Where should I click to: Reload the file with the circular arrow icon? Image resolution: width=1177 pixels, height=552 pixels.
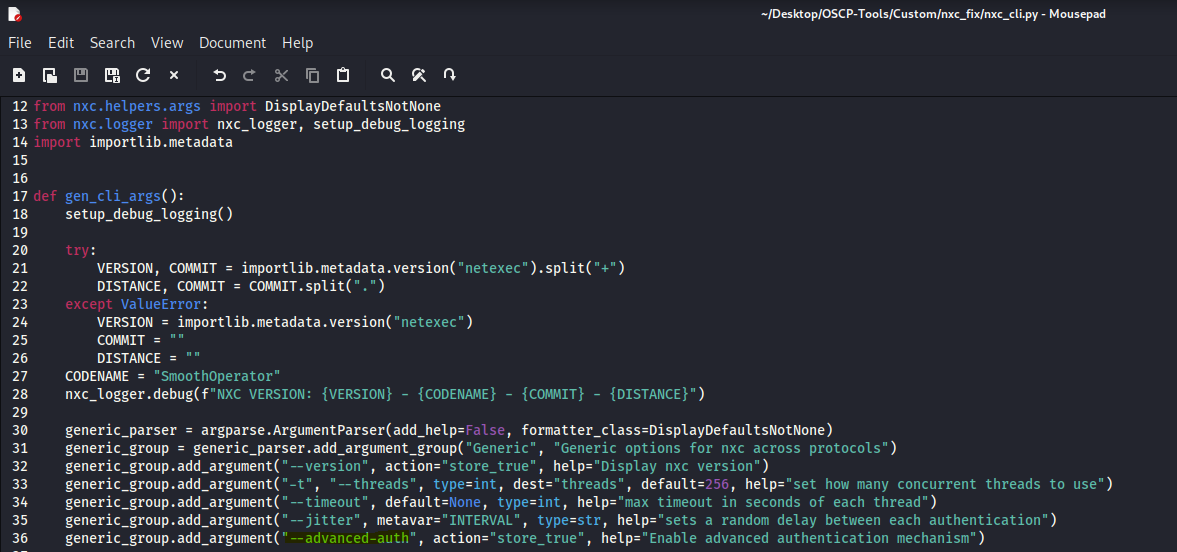(143, 75)
